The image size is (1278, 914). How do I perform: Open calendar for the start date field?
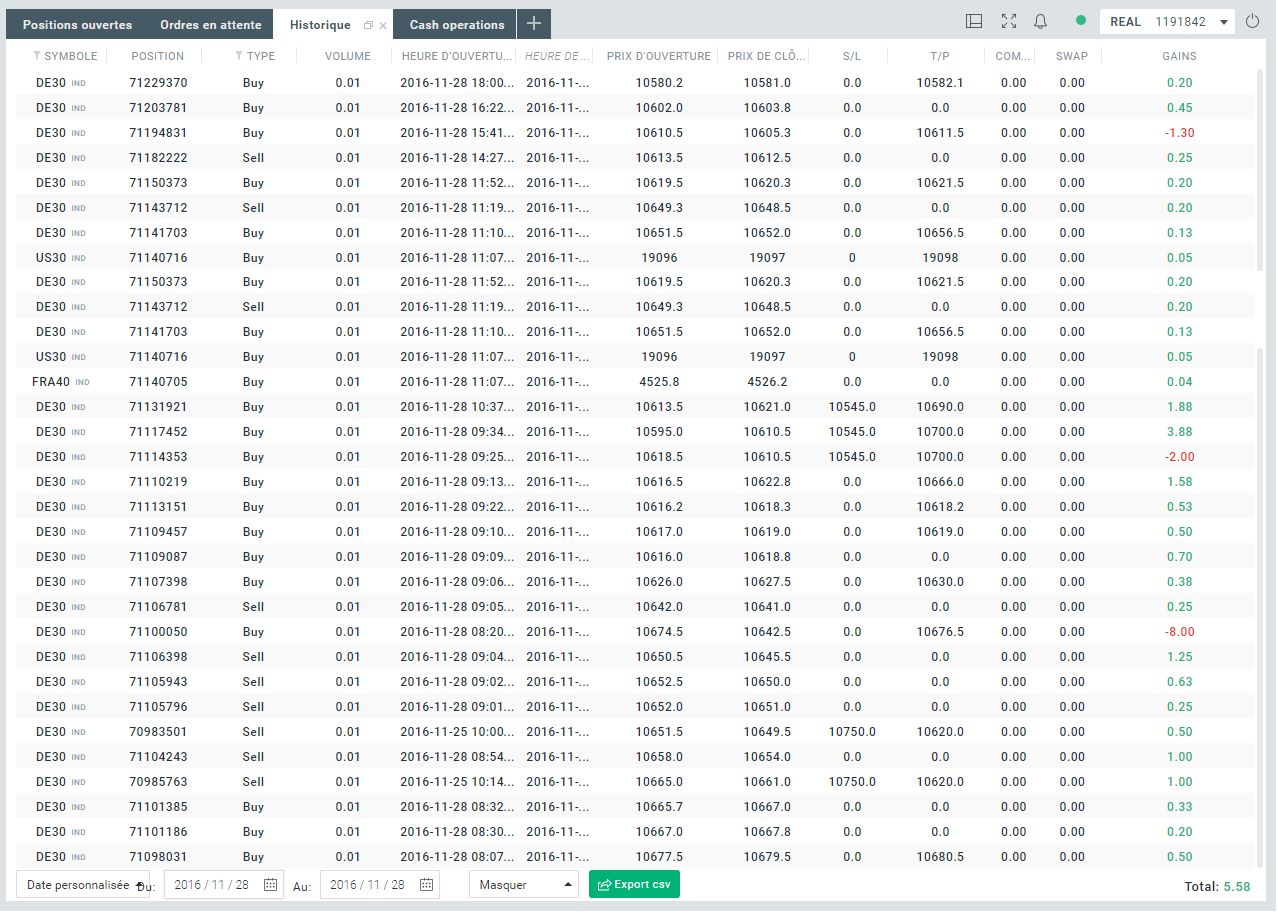click(271, 885)
